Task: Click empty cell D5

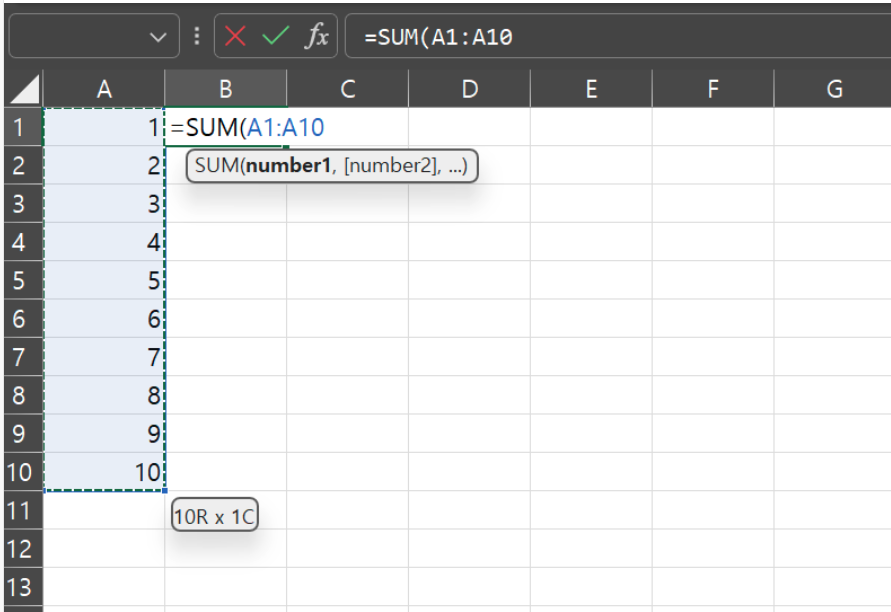Action: pos(469,280)
